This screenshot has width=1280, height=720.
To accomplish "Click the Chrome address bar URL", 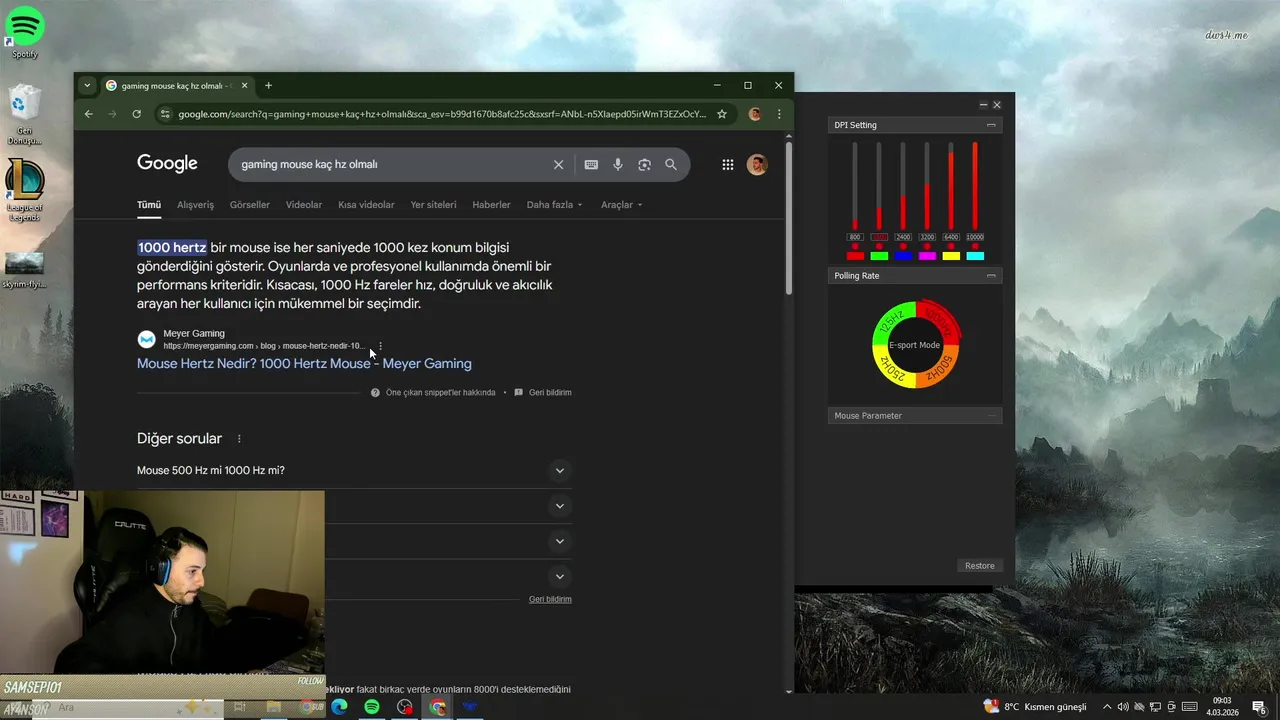I will coord(441,114).
